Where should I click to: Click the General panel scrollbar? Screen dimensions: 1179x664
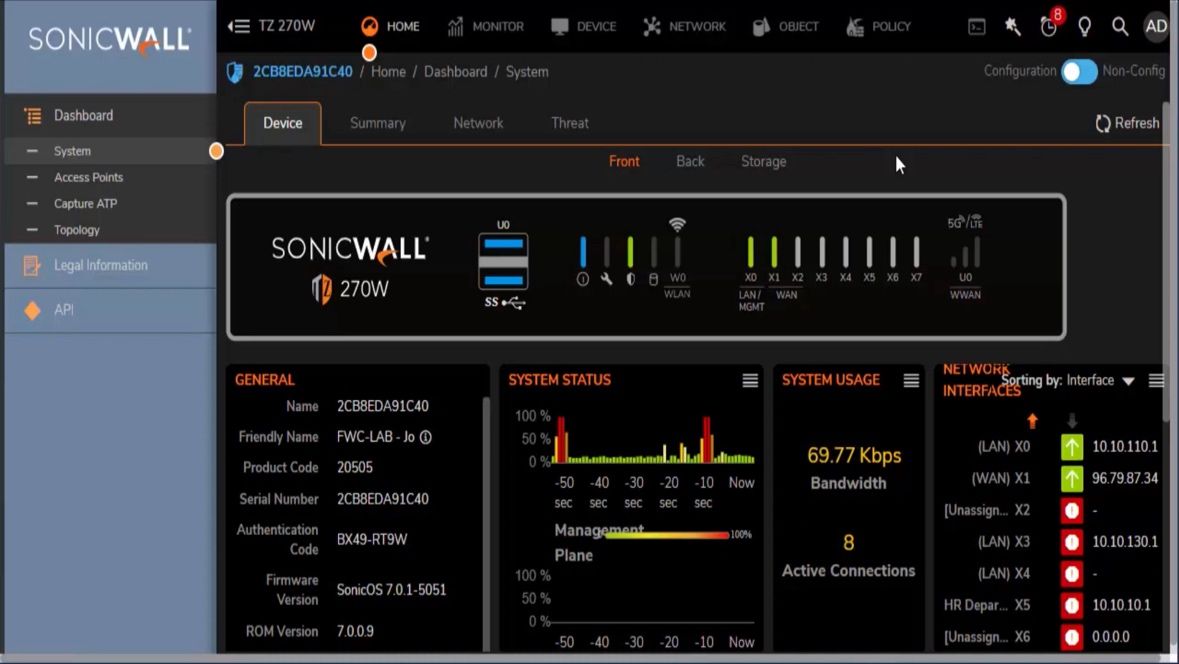pyautogui.click(x=486, y=523)
